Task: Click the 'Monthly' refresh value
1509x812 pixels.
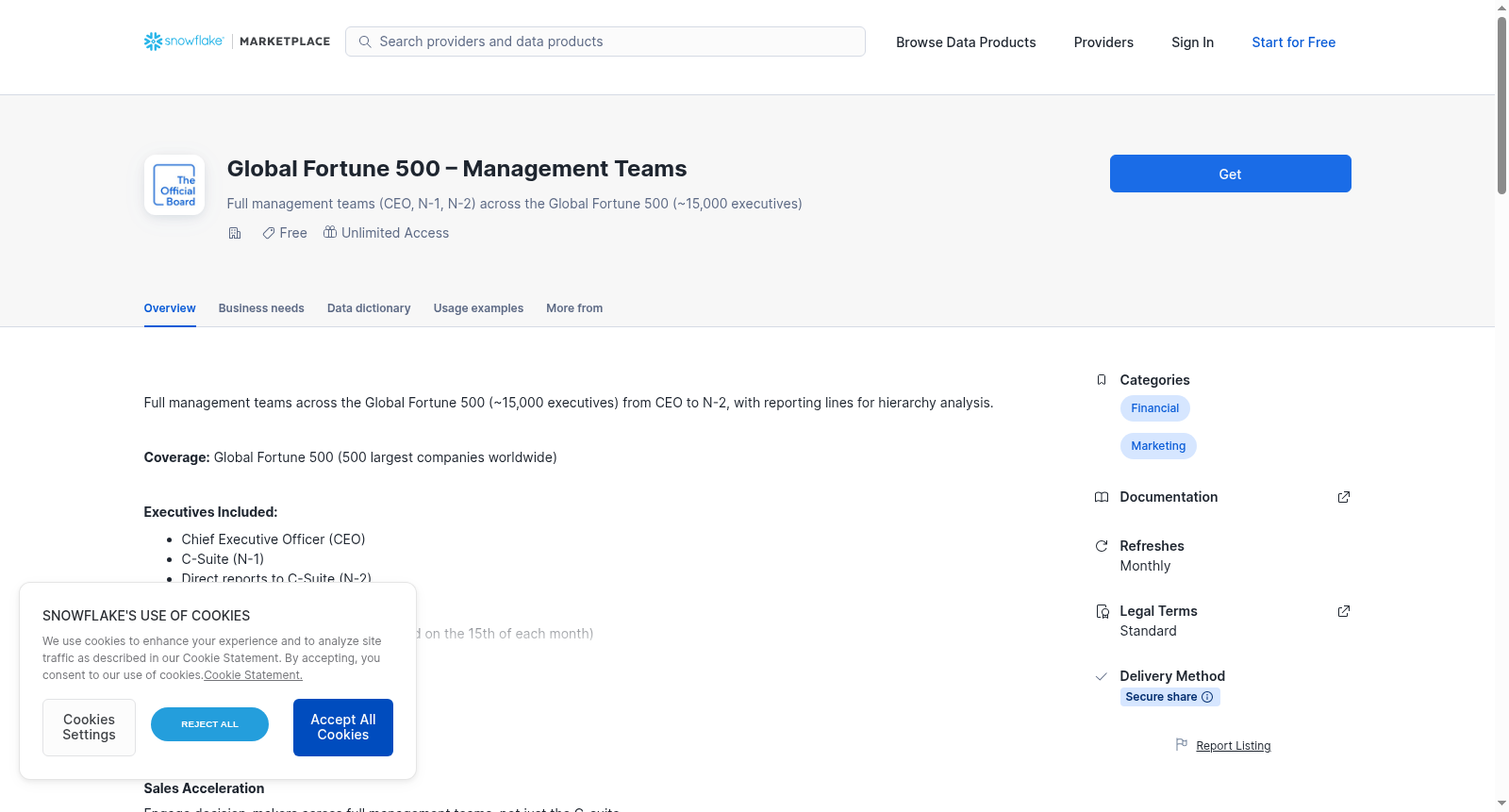Action: pyautogui.click(x=1145, y=566)
